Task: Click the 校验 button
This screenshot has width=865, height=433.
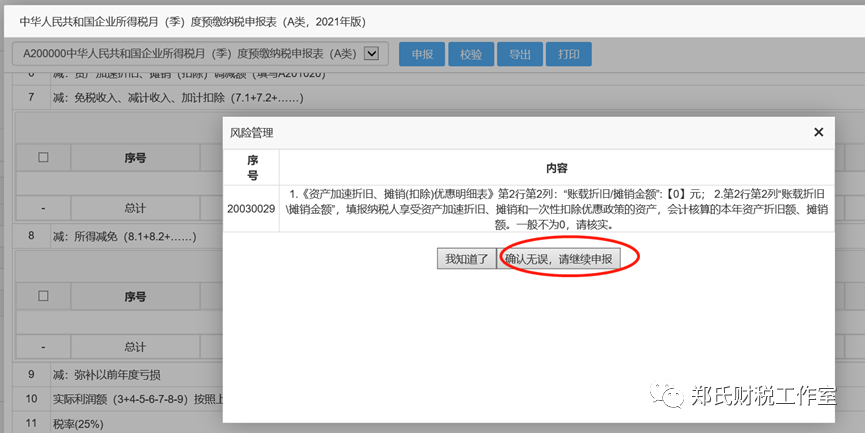Action: [471, 54]
